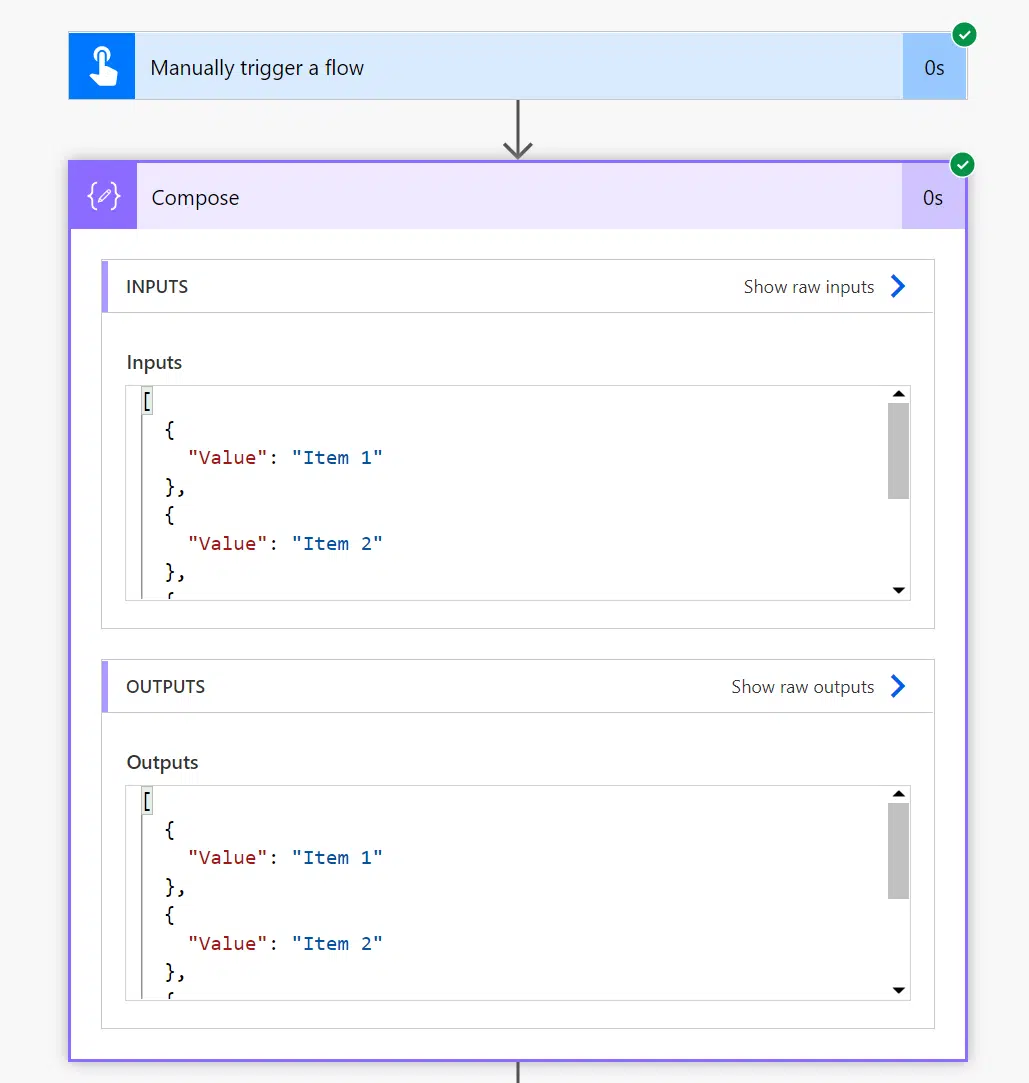Click the Outputs scrollbar down arrow
The height and width of the screenshot is (1083, 1029).
click(898, 990)
